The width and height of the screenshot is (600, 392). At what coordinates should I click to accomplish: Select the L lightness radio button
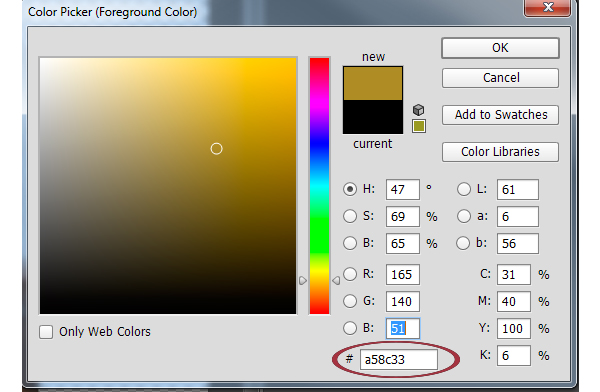[x=464, y=189]
